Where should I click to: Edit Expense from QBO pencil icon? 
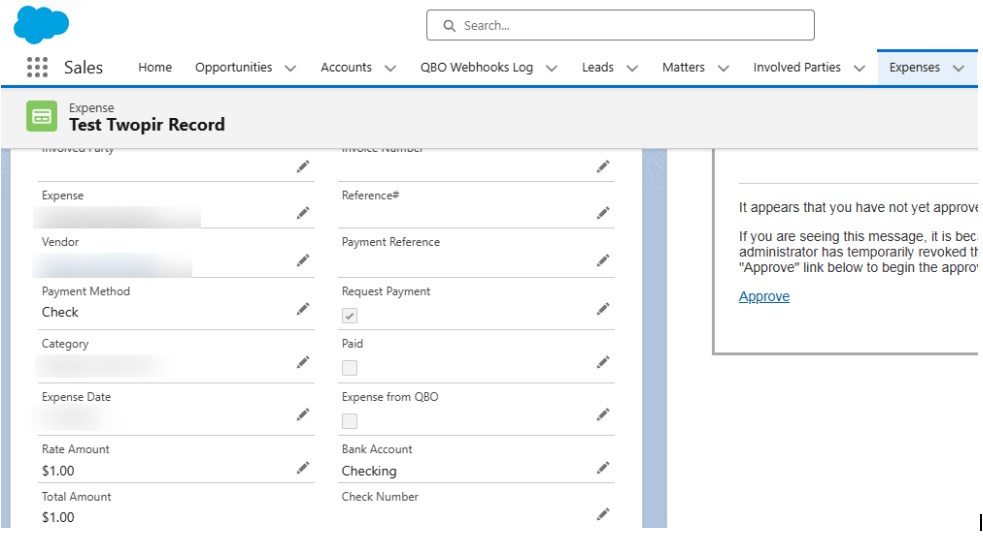(x=602, y=414)
